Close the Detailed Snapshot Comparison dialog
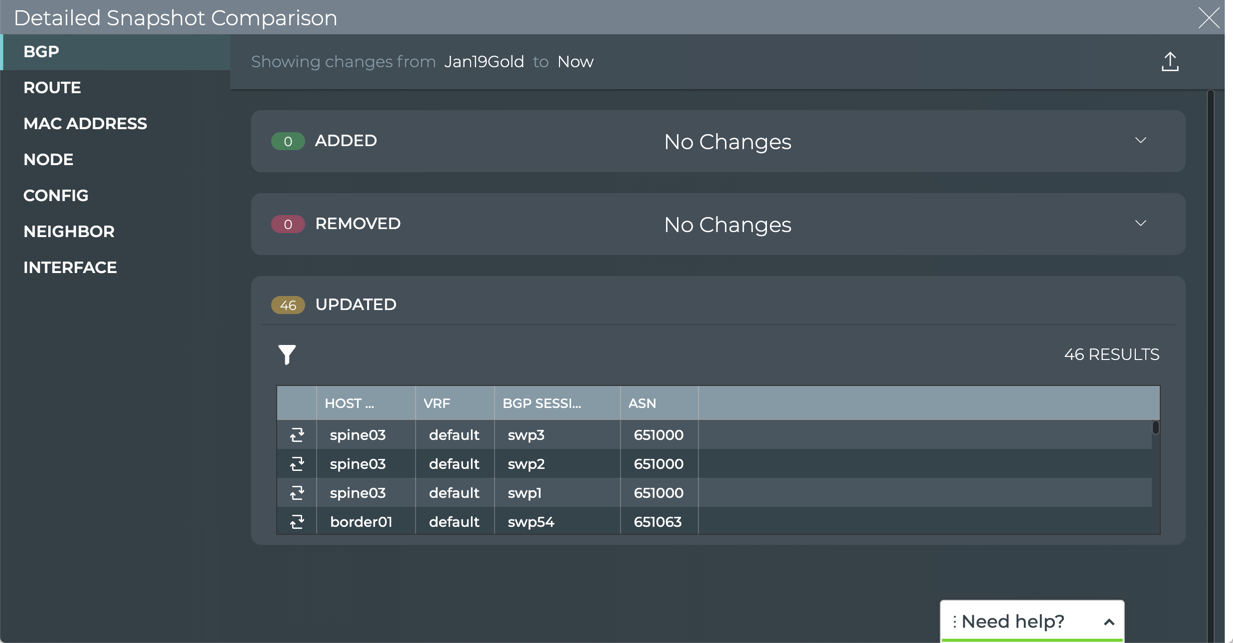 1208,18
